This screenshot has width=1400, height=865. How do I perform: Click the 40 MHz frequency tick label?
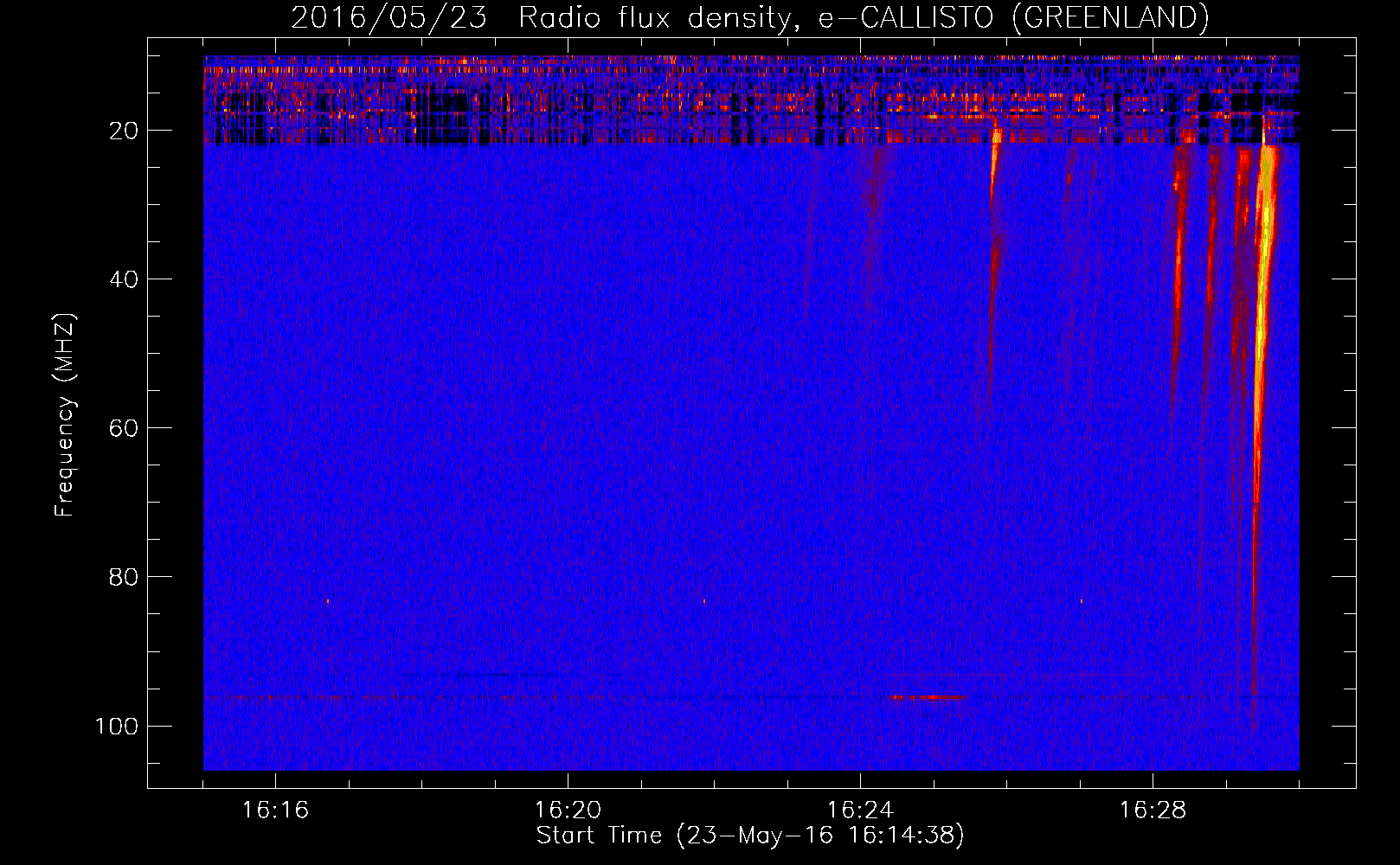click(124, 279)
